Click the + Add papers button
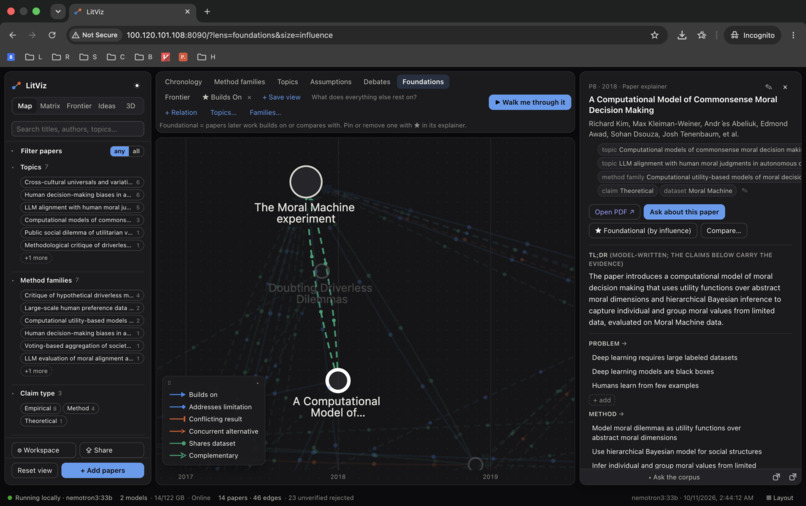 pos(103,471)
